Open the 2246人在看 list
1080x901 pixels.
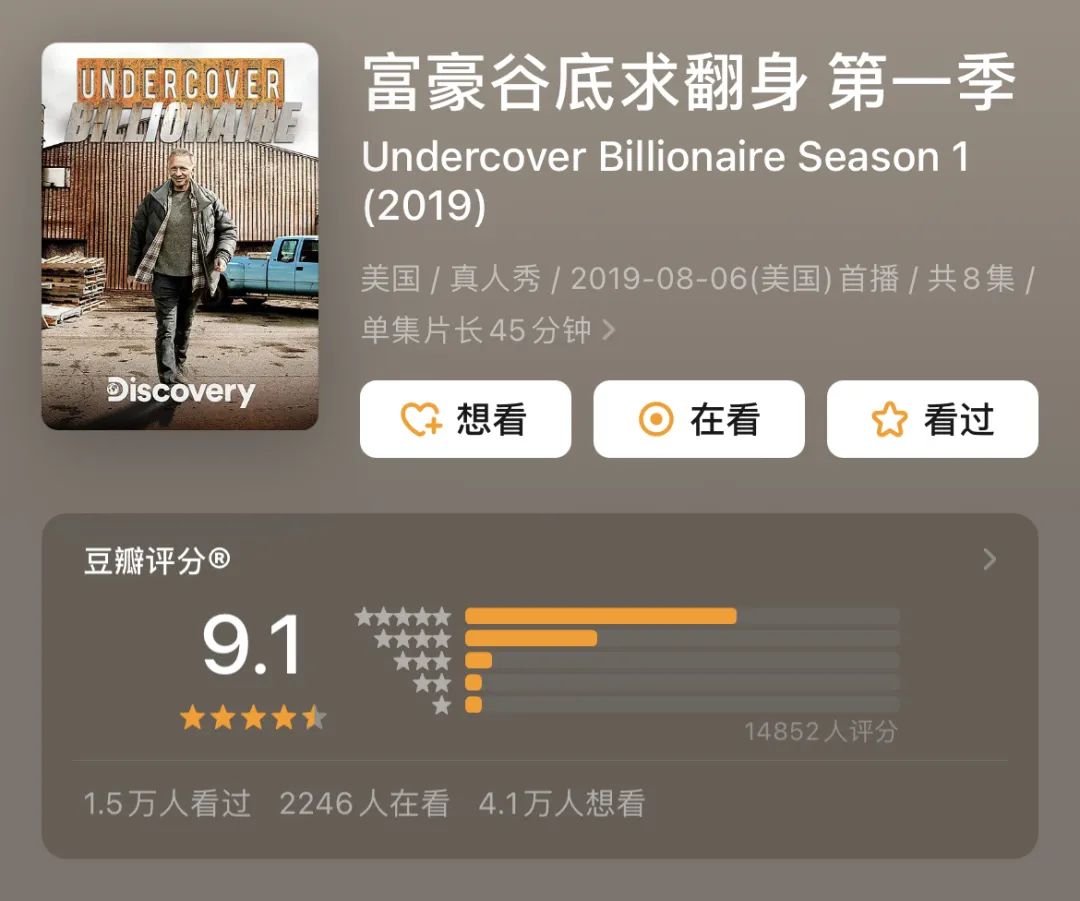364,804
